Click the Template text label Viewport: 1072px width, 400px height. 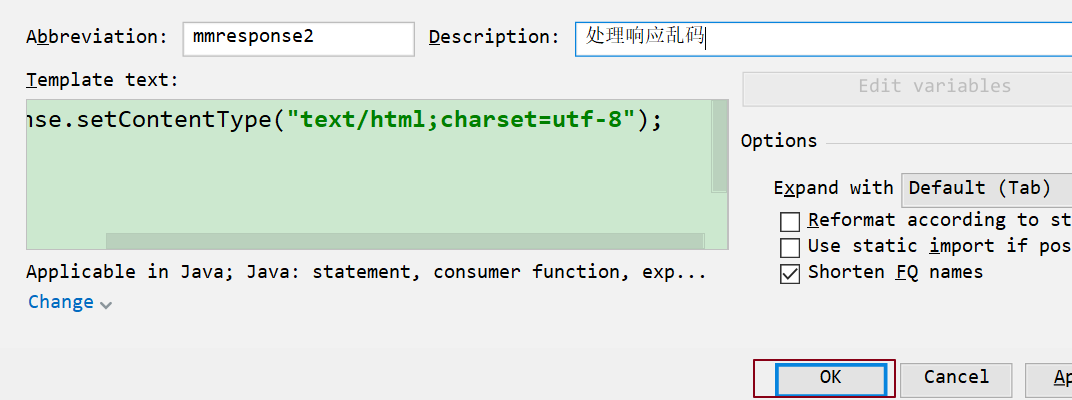tap(102, 80)
